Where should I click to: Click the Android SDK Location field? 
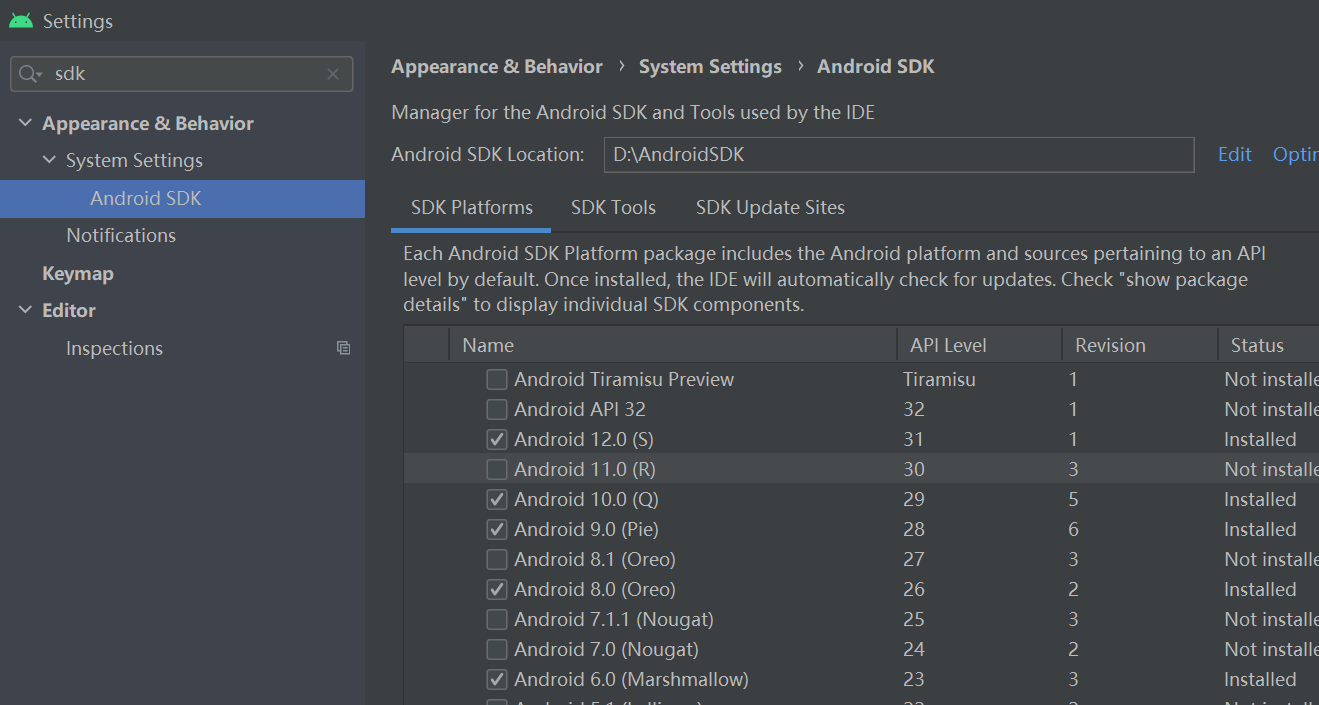899,155
